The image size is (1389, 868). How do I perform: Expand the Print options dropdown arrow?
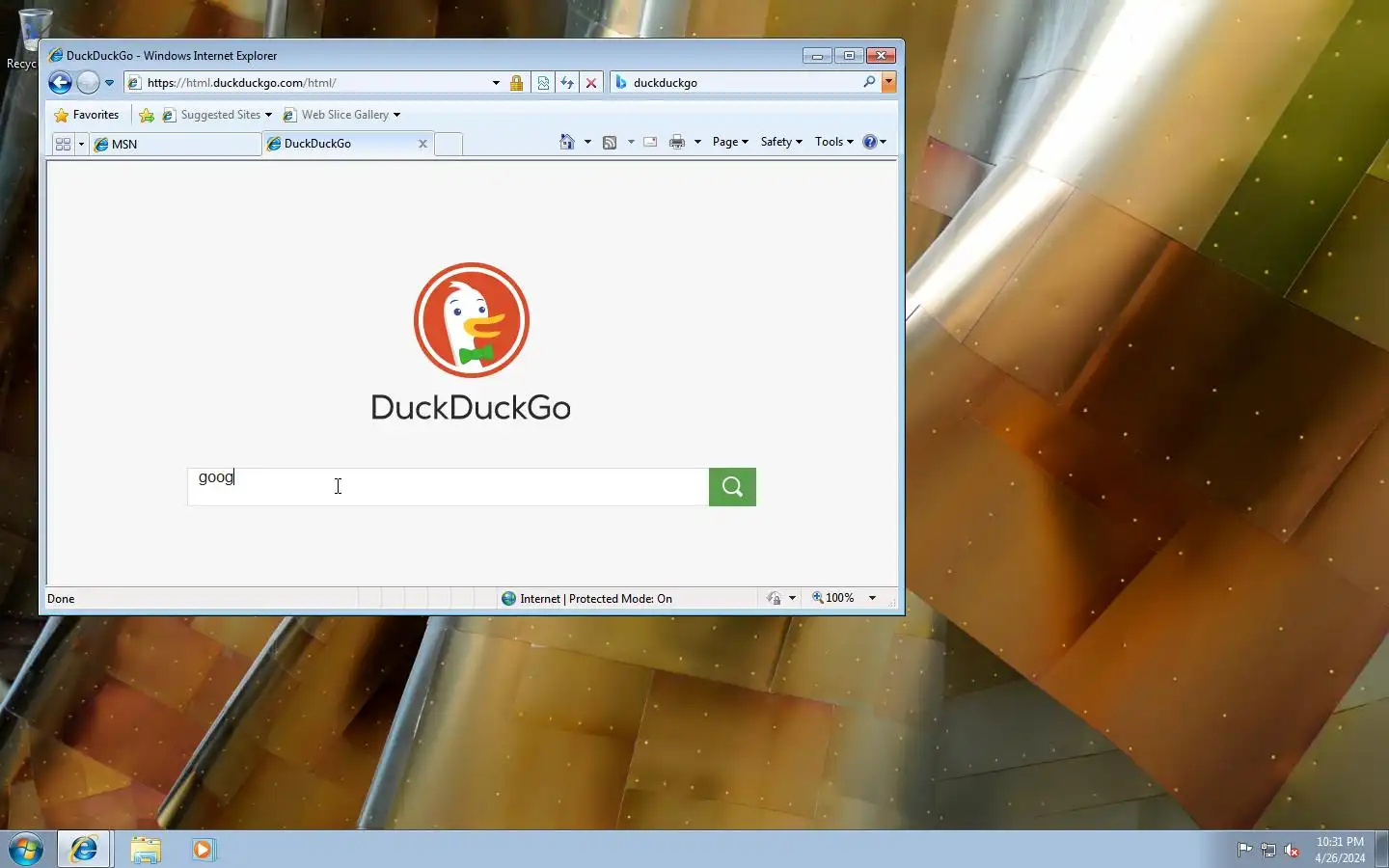[x=697, y=142]
